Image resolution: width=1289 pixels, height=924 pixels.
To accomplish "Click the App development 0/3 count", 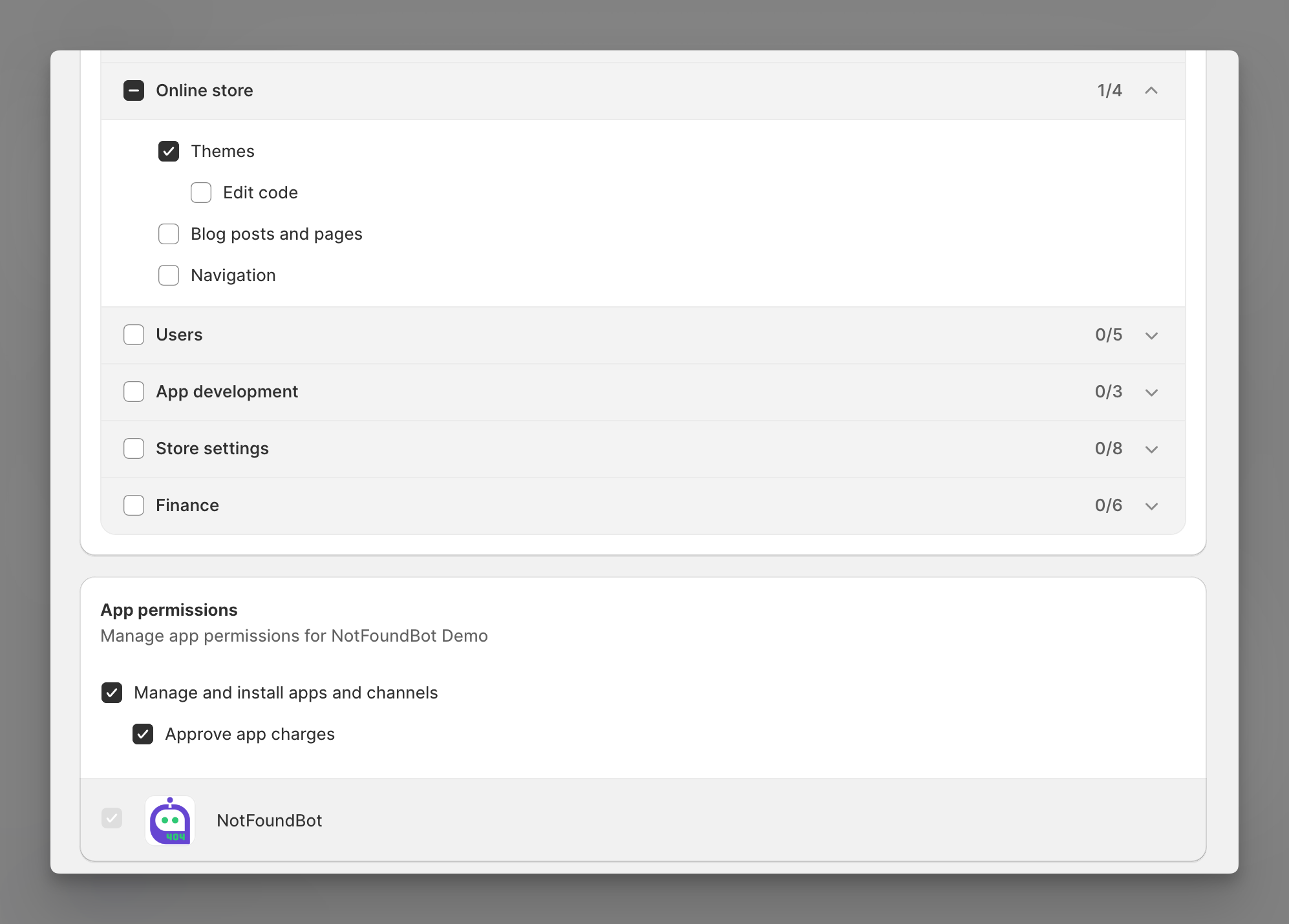I will coord(1109,392).
